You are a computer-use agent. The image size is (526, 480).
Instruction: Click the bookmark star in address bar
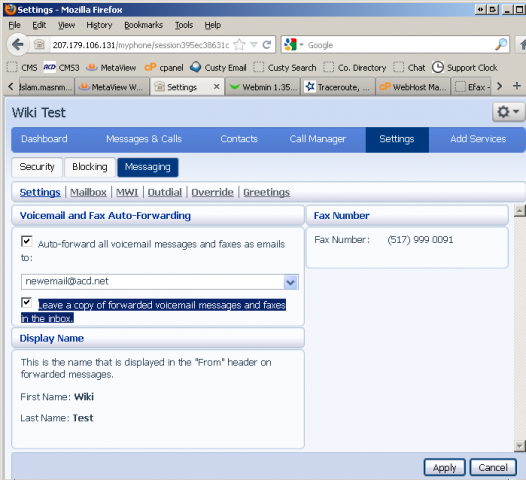(239, 45)
